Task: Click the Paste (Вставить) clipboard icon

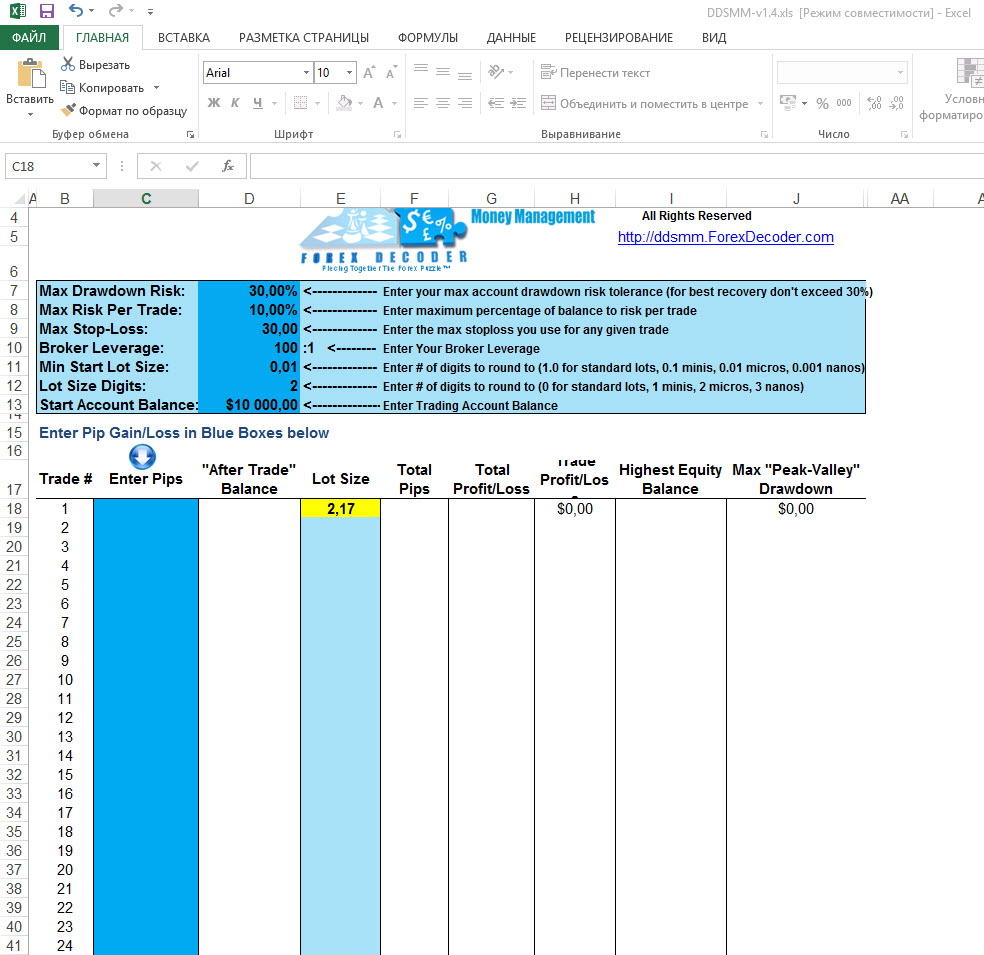Action: point(29,75)
